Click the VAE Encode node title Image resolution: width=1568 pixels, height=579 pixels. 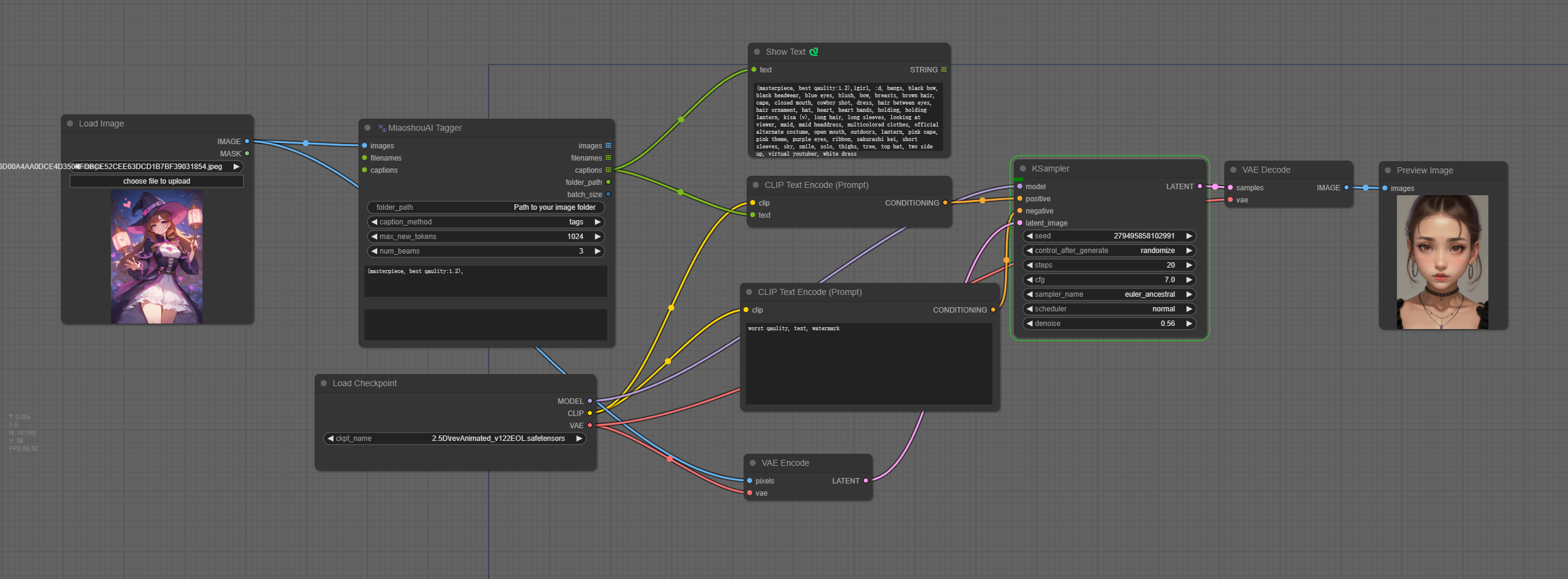point(786,463)
